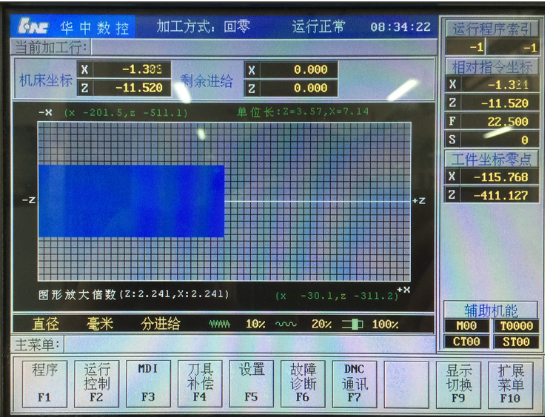Image resolution: width=545 pixels, height=420 pixels.
Task: Open 刀具补偿 F4 tool compensation
Action: [200, 383]
